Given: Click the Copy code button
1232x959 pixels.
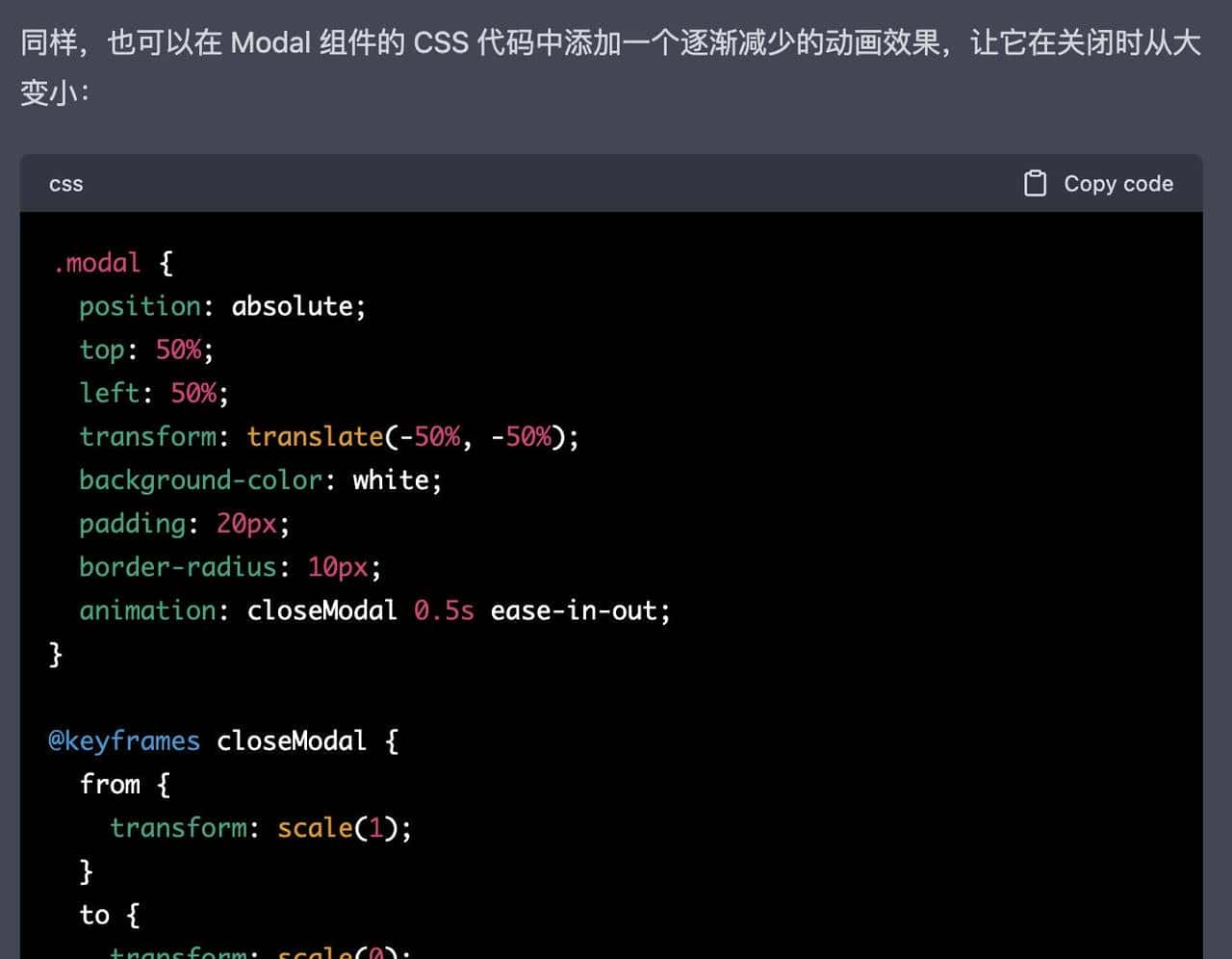Looking at the screenshot, I should click(x=1117, y=183).
